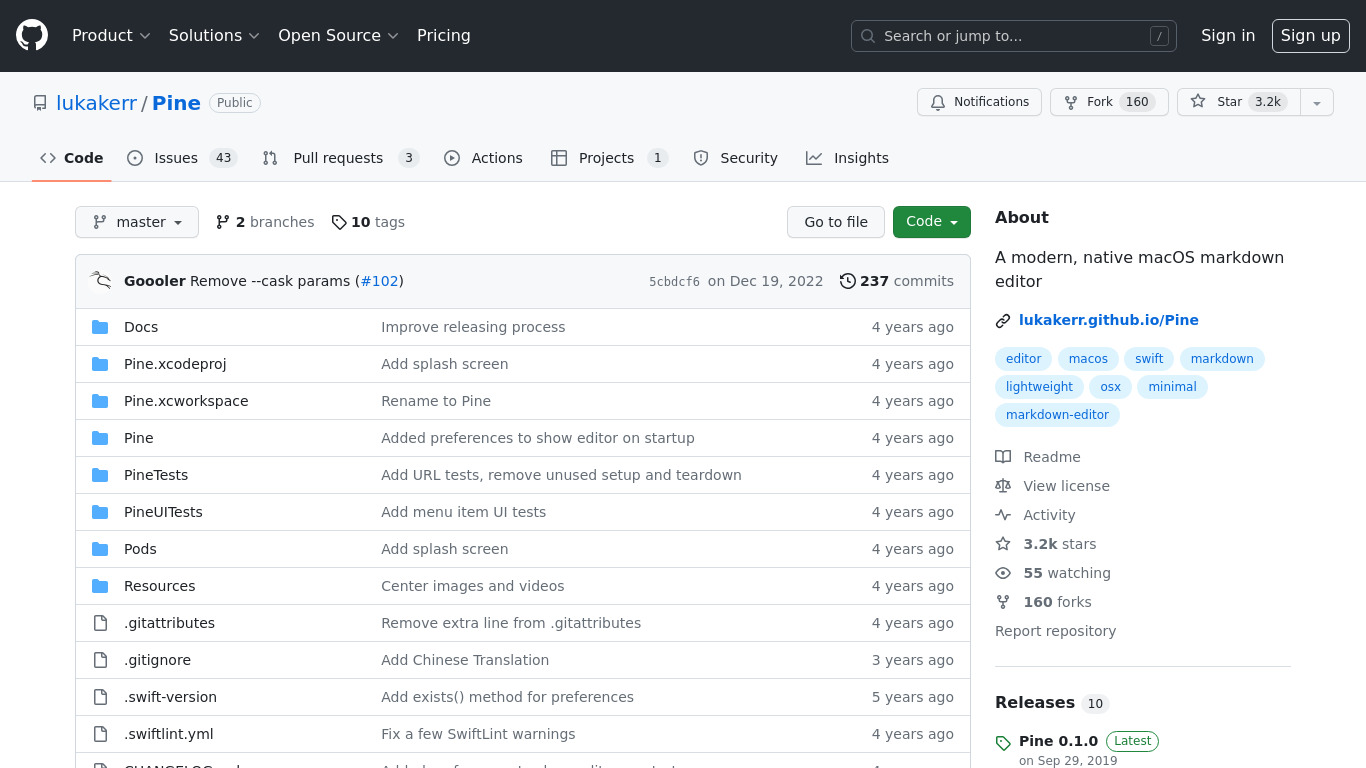Star the repository with Star button

coord(1239,102)
